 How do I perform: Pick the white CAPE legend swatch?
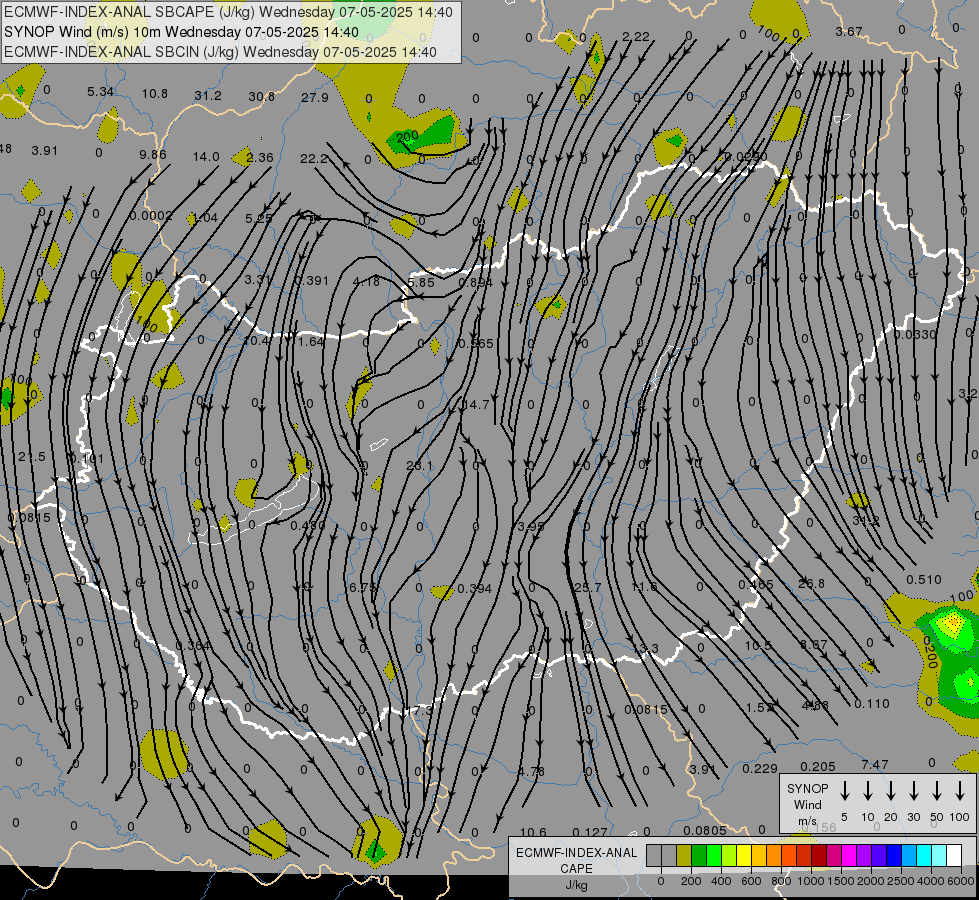pyautogui.click(x=954, y=856)
